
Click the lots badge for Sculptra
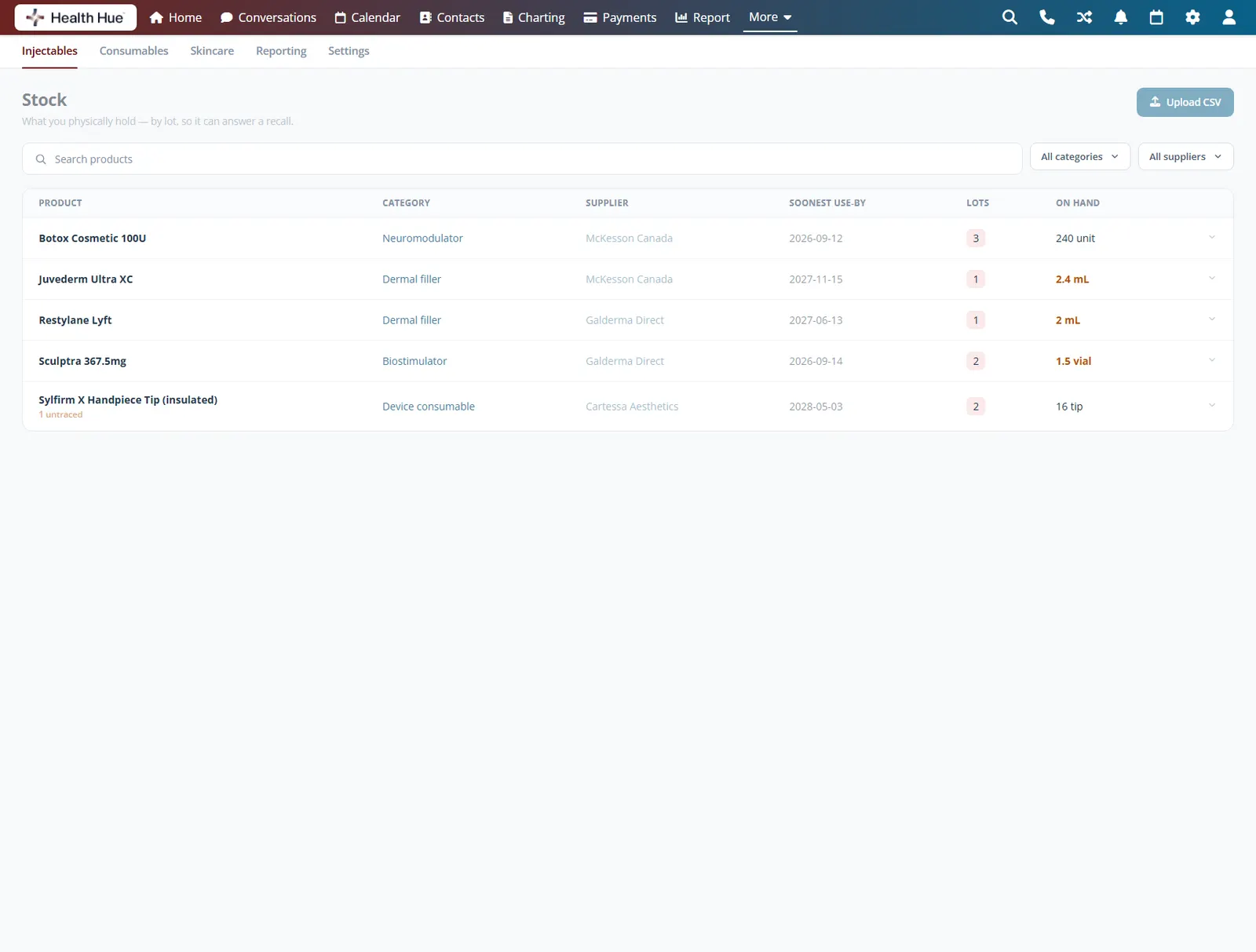pyautogui.click(x=976, y=361)
